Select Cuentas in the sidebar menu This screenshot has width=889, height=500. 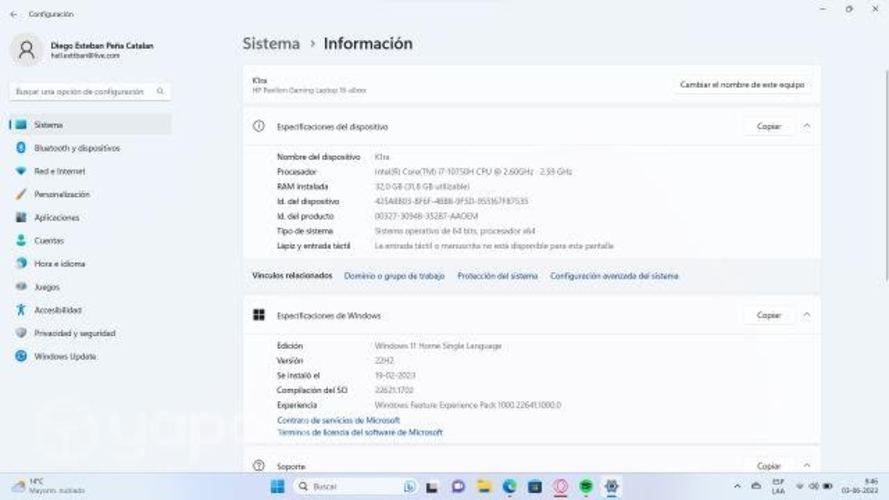(49, 241)
